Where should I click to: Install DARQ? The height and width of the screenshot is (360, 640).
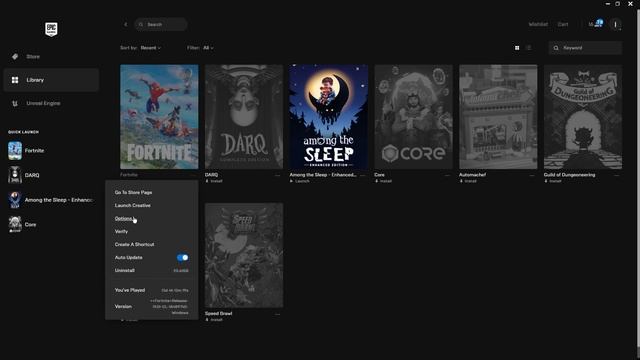pyautogui.click(x=214, y=181)
